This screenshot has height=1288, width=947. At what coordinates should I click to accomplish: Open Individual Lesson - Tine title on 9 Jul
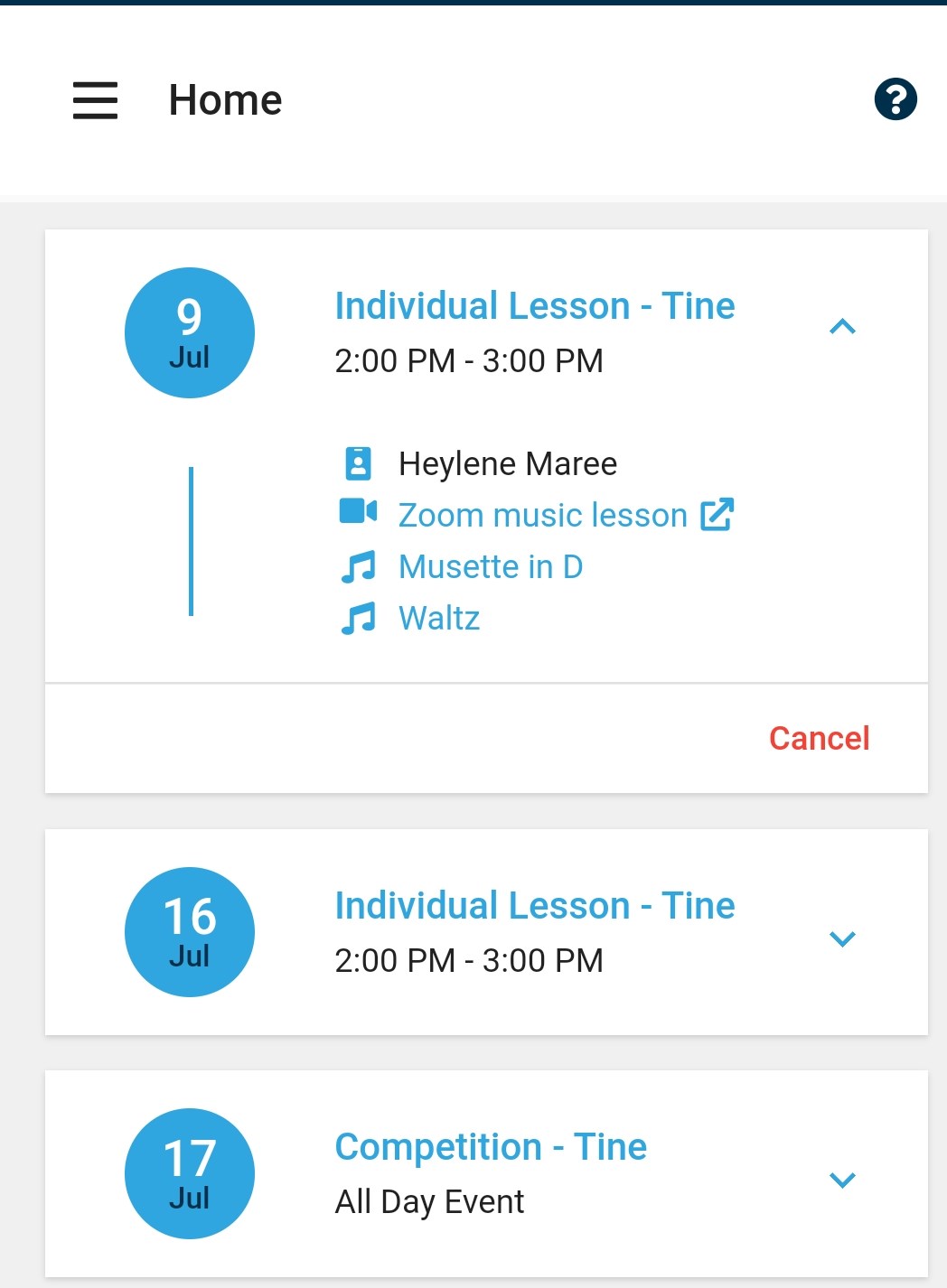click(535, 306)
